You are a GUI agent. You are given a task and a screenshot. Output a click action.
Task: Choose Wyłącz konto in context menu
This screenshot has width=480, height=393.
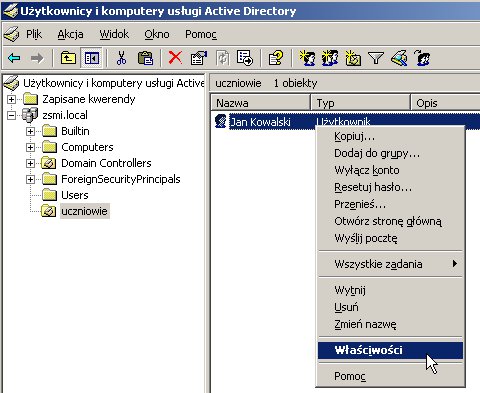click(x=390, y=170)
